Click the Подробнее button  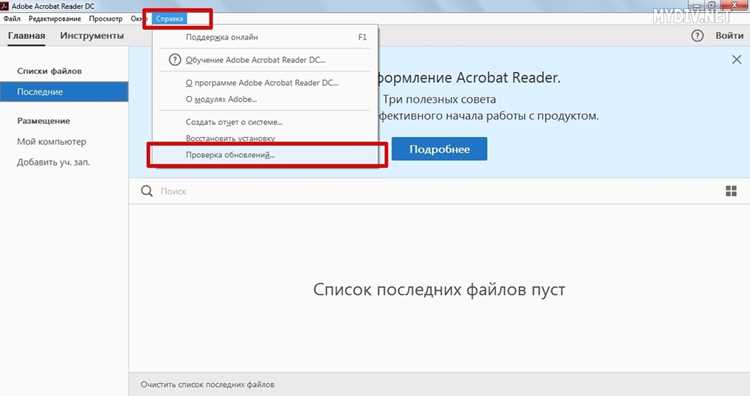pyautogui.click(x=439, y=149)
